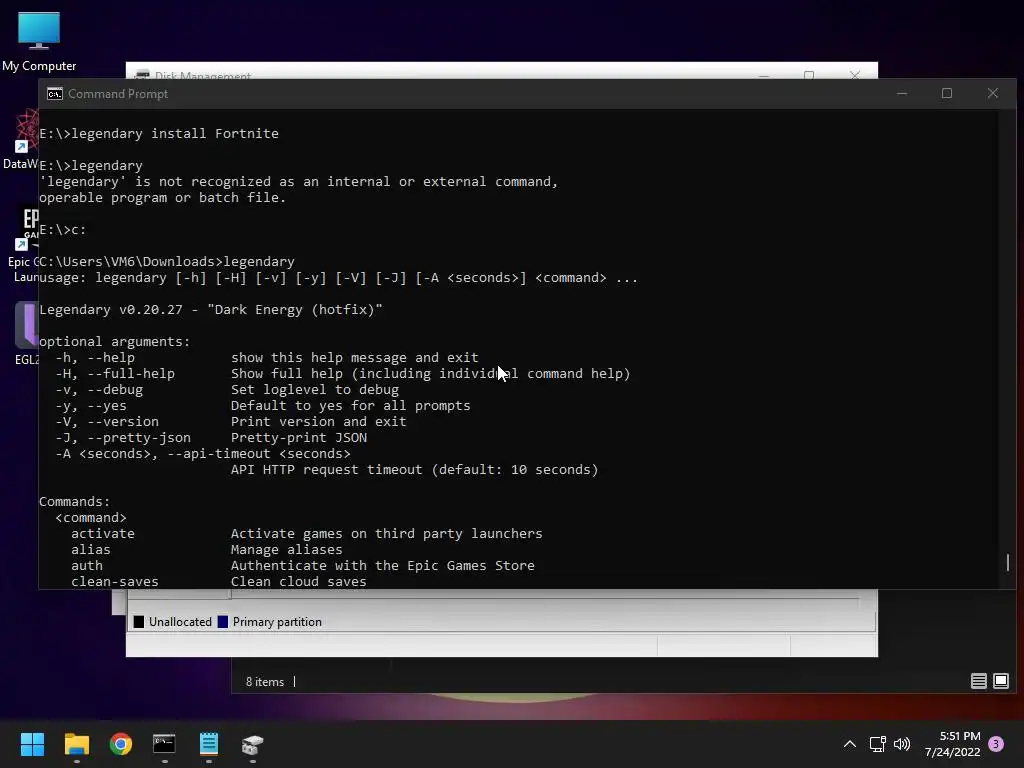The image size is (1024, 768).
Task: Minimize the Command Prompt window
Action: (902, 93)
